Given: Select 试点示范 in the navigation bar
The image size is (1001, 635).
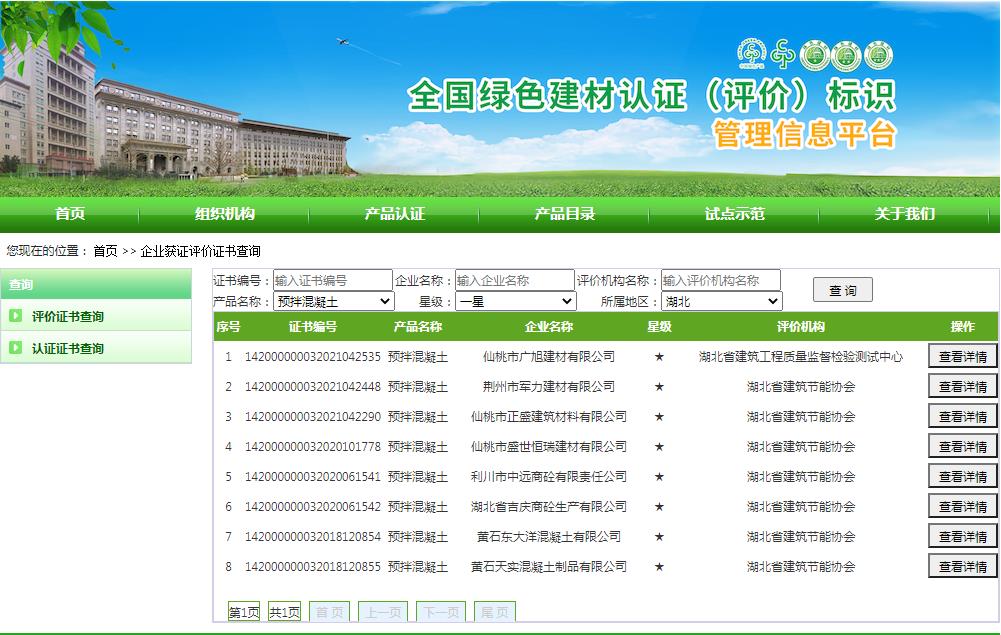Looking at the screenshot, I should pos(734,214).
